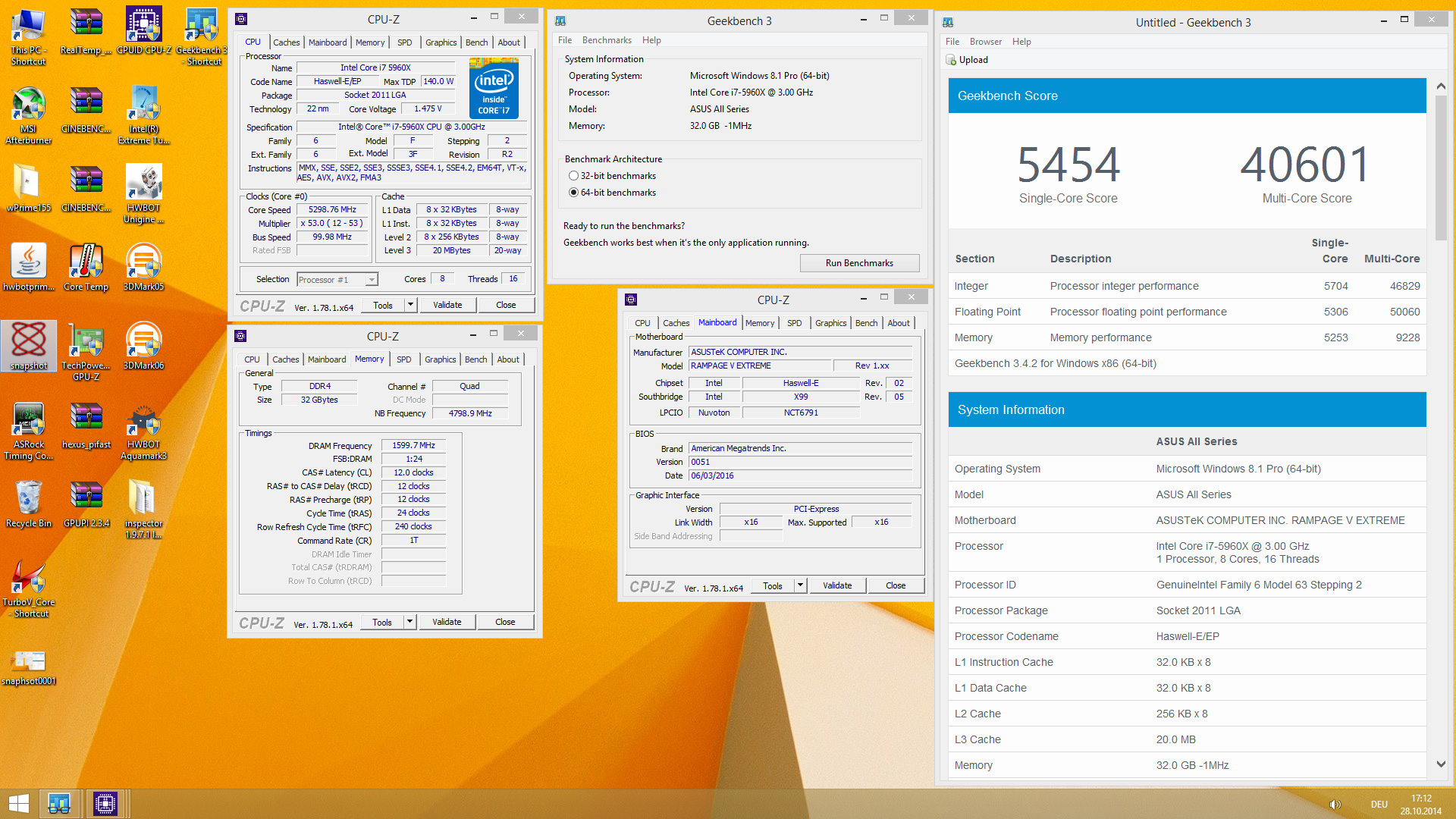Open Caches tab in top CPU-Z window
The height and width of the screenshot is (819, 1456).
pos(286,42)
